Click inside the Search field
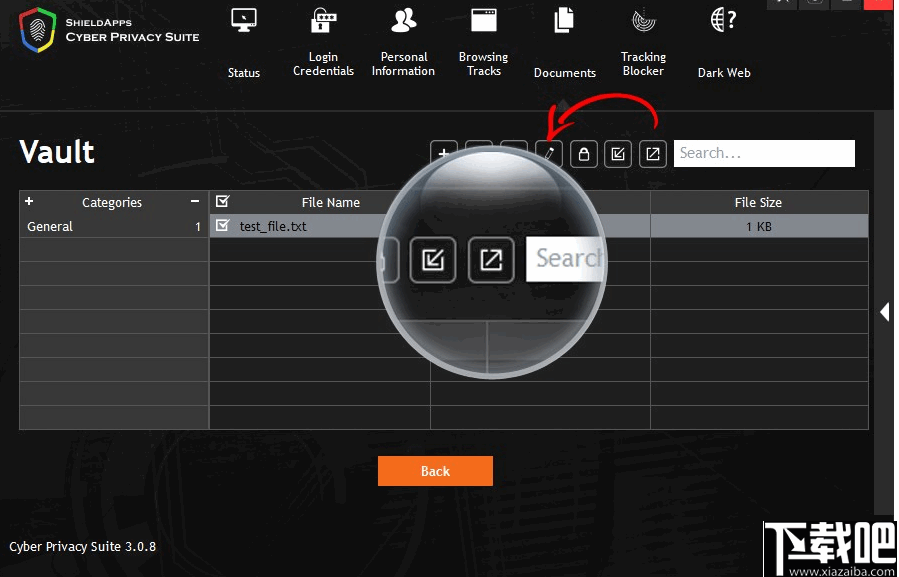Screen dimensions: 899x577 (765, 153)
